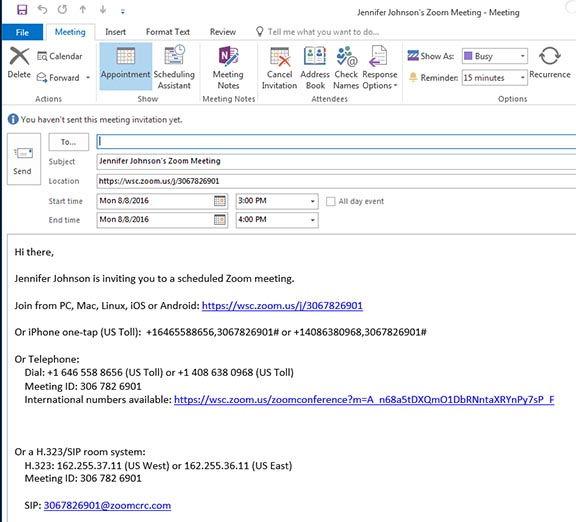Open the Format Text ribbon tab
Viewport: 576px width, 522px height.
[168, 32]
